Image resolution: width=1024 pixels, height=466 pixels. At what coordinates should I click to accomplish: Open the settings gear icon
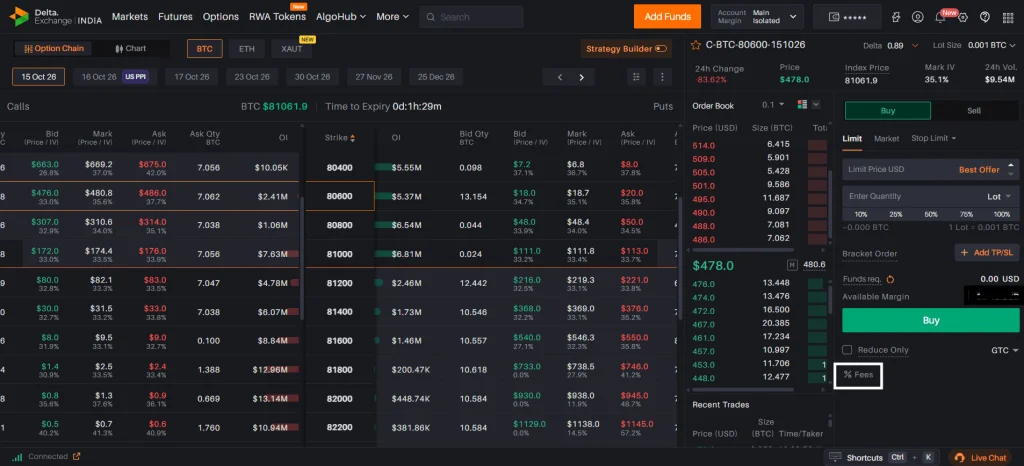963,18
